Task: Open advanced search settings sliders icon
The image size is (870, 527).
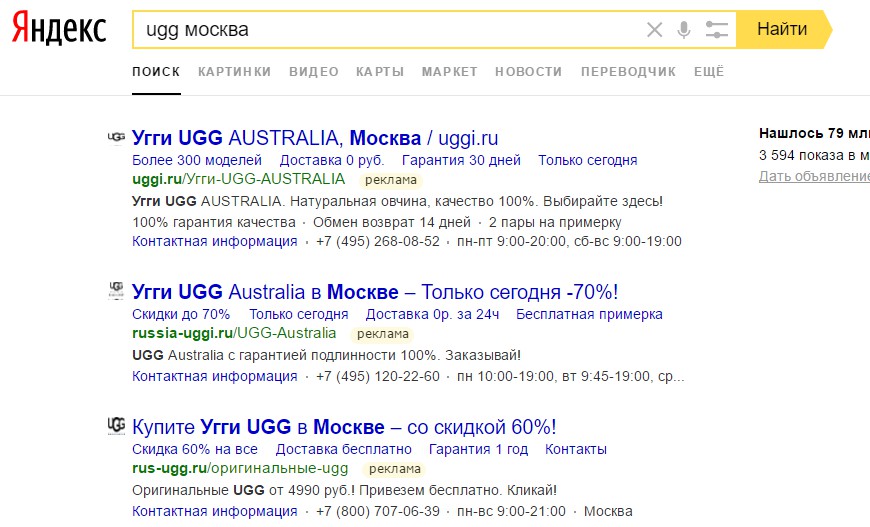Action: pyautogui.click(x=717, y=29)
